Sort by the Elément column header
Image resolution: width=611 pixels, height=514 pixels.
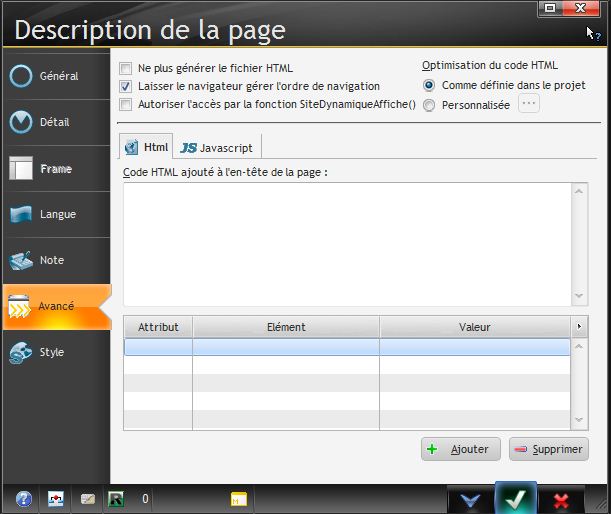286,327
